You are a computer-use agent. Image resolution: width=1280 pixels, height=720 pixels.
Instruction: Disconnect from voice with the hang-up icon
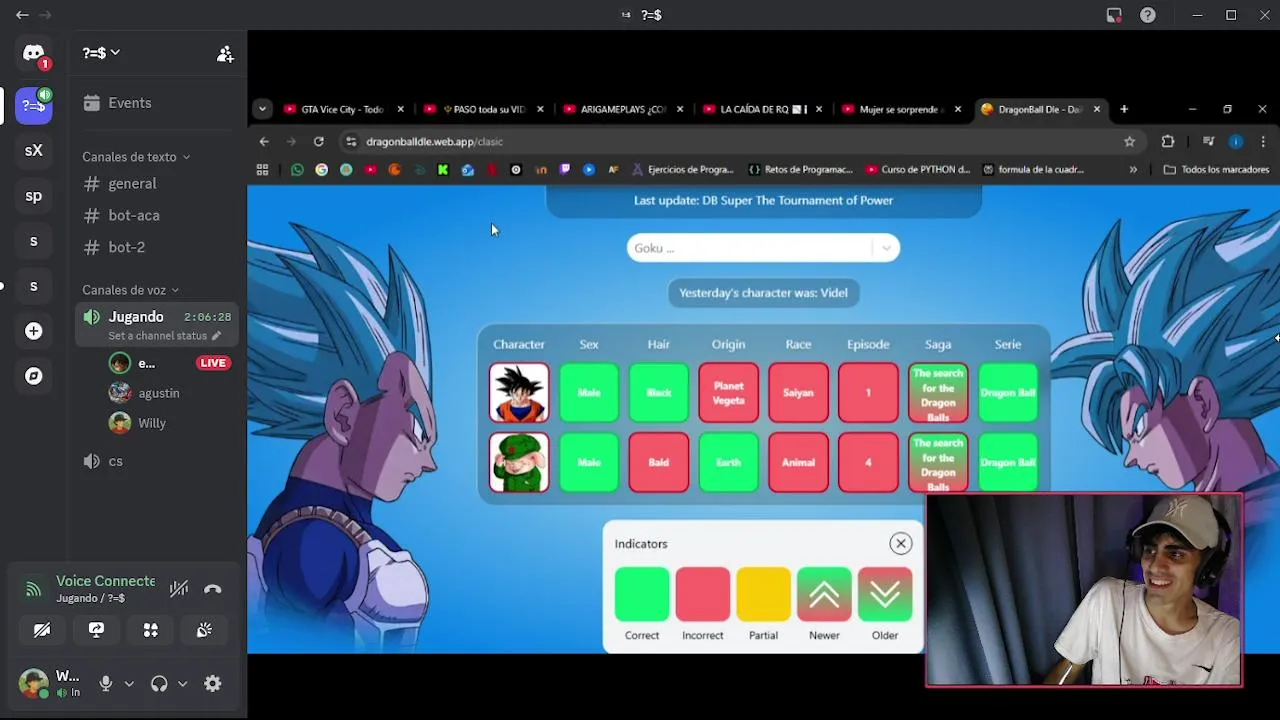click(x=213, y=589)
